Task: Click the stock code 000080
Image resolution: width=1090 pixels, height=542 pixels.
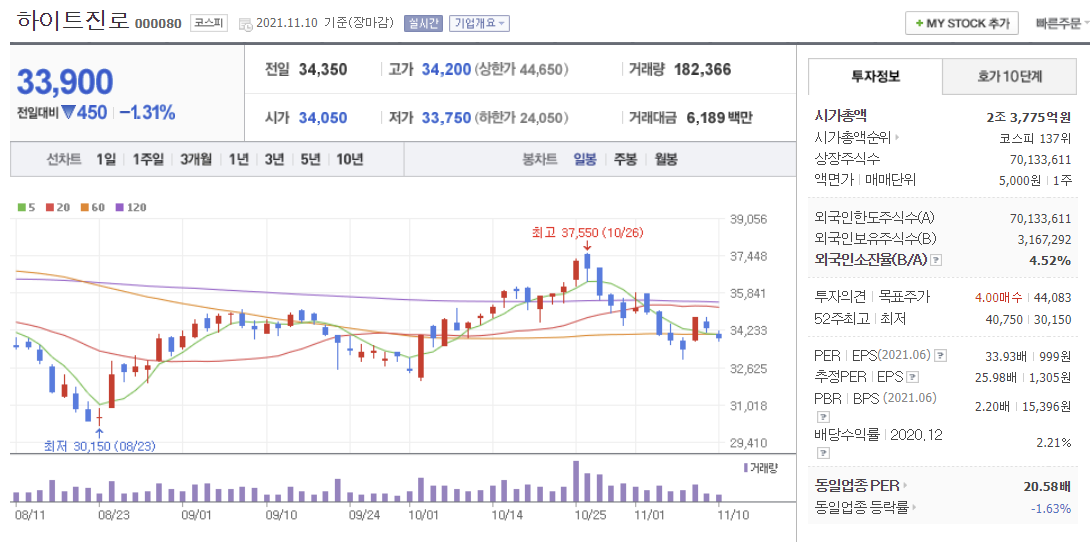Action: point(158,24)
